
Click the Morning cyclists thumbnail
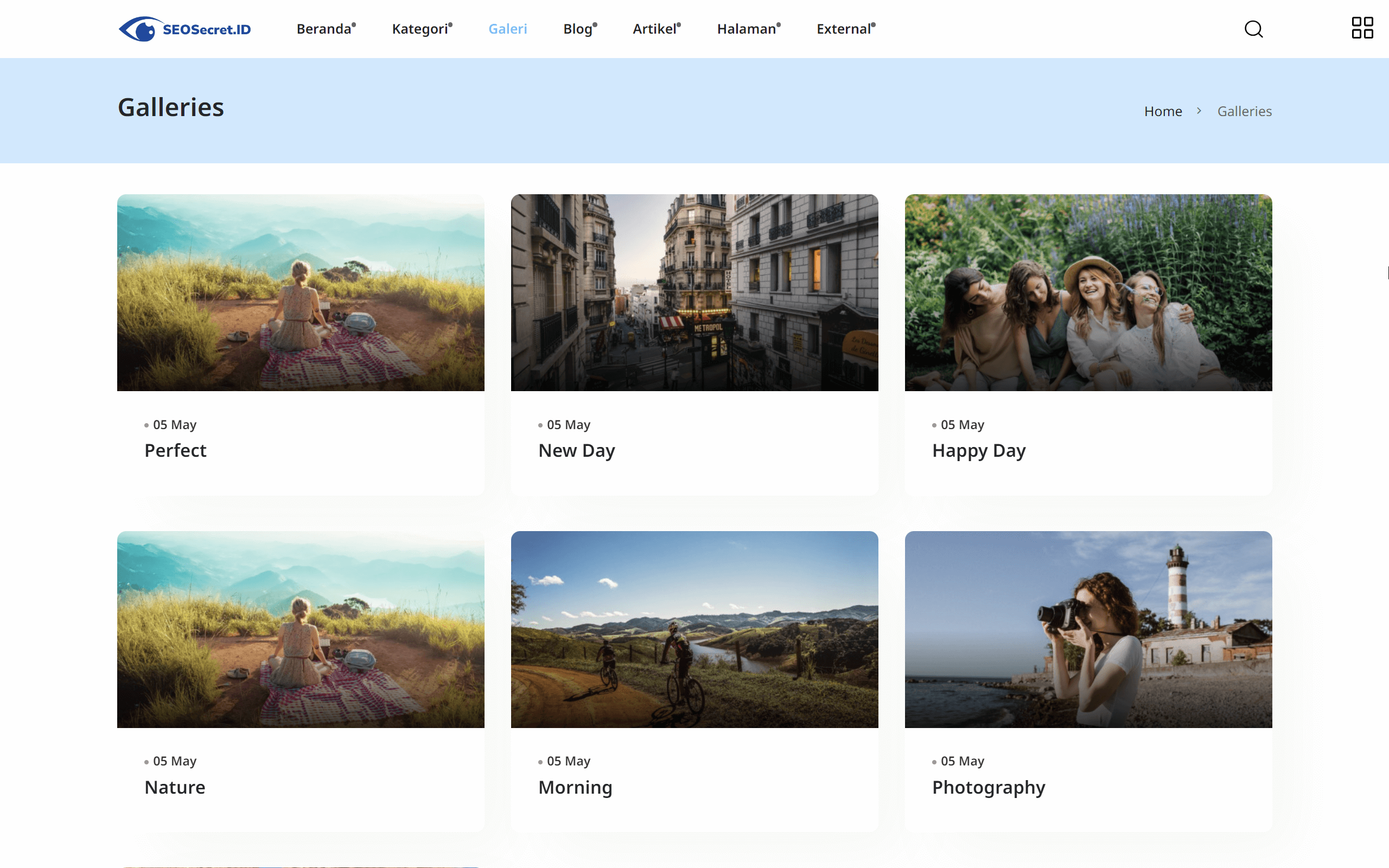[x=694, y=630]
